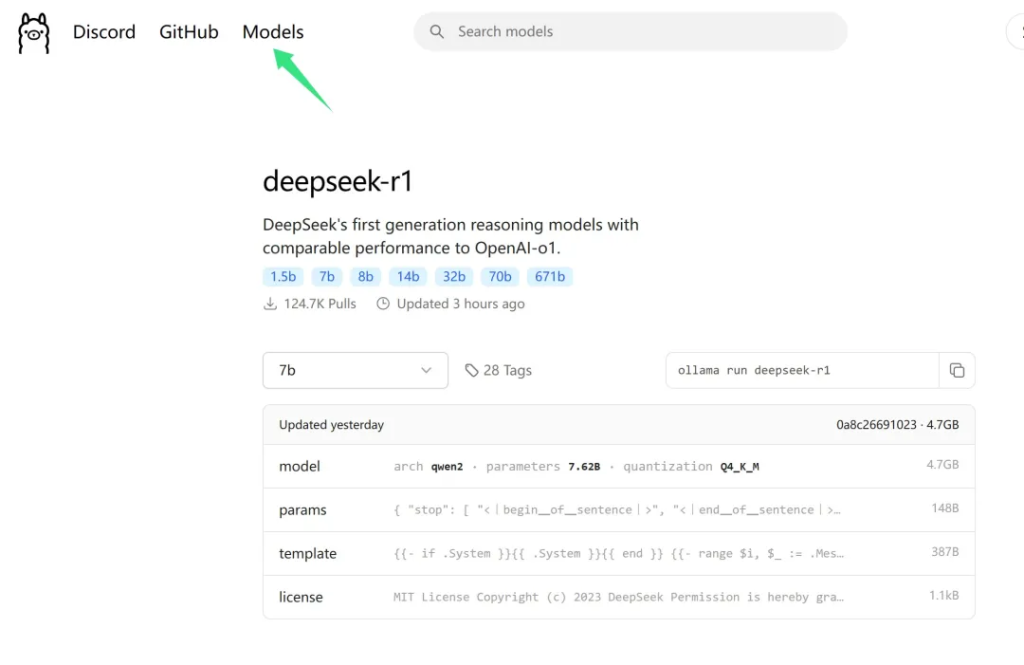Click the 0a8c26691023 · 4.7GB hash text
The width and height of the screenshot is (1024, 665).
tap(897, 425)
